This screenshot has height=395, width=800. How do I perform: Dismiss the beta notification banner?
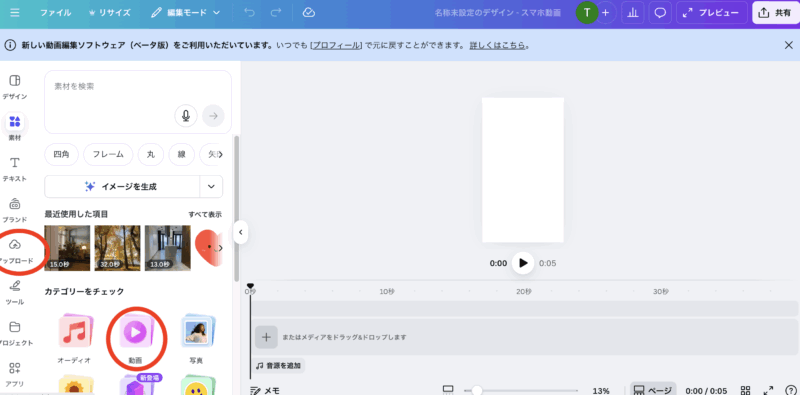pos(788,45)
